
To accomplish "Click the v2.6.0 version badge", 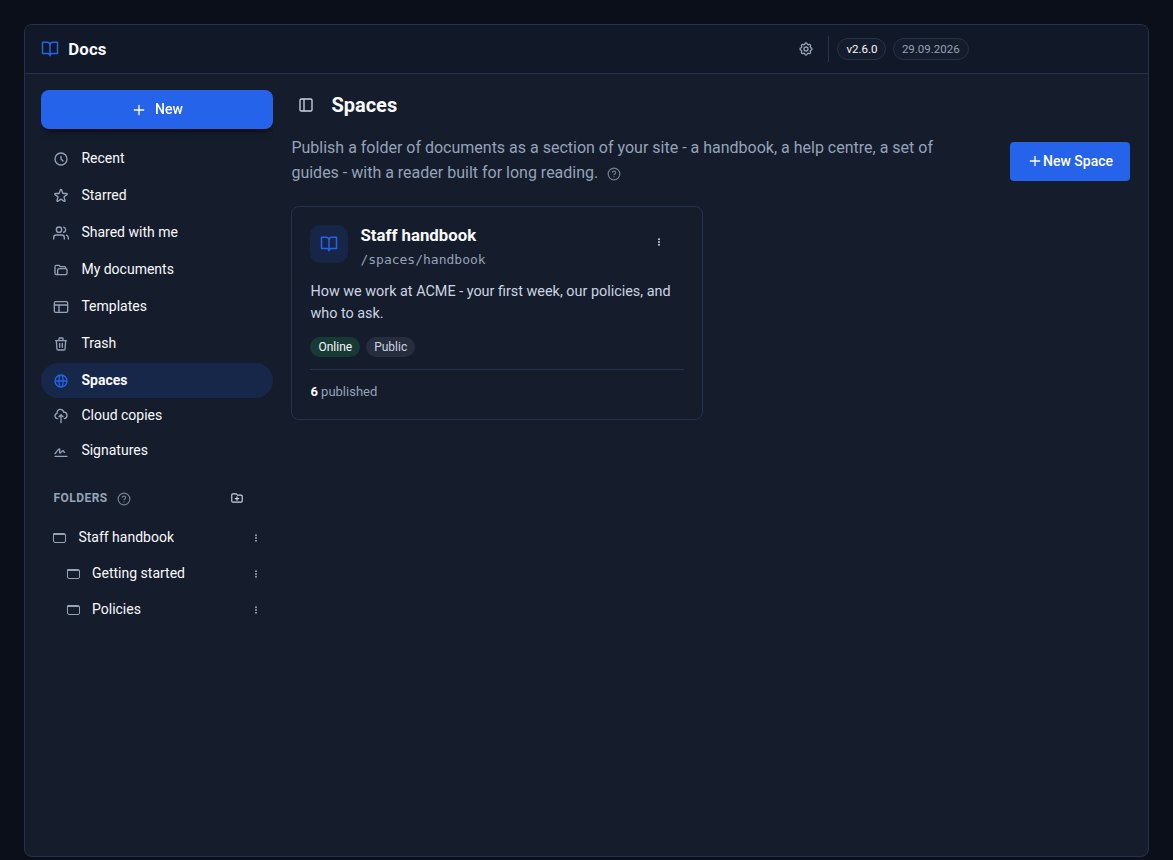I will tap(862, 49).
